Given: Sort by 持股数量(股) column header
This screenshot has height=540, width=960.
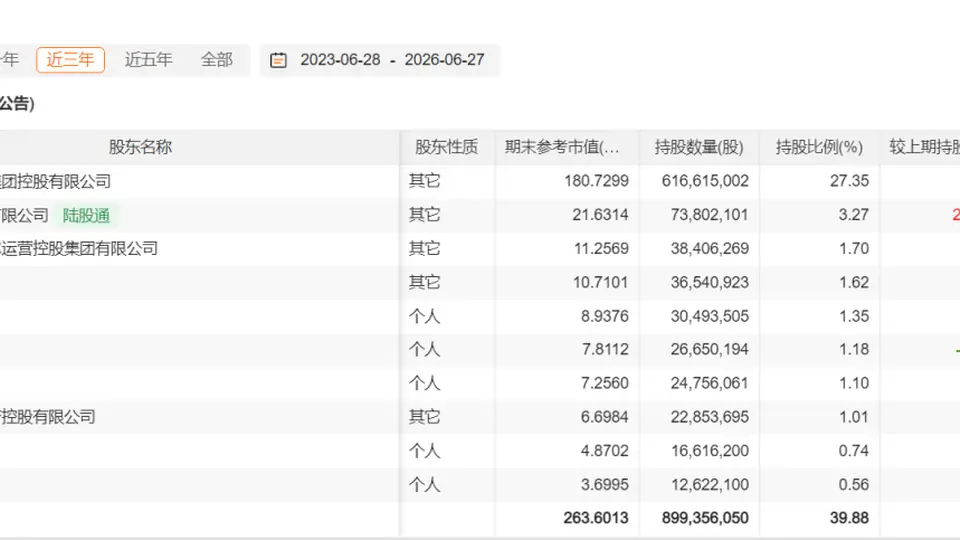Looking at the screenshot, I should (x=699, y=147).
